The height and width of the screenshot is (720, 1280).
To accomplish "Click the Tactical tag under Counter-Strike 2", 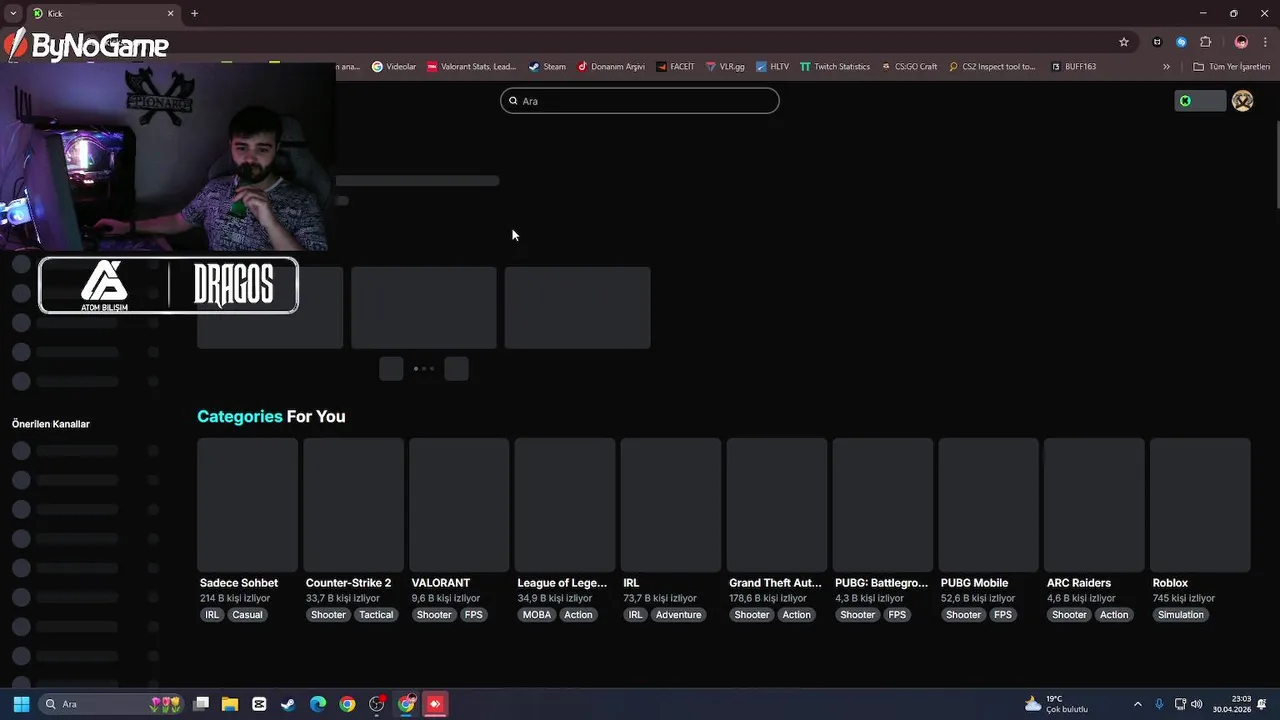I will click(x=376, y=615).
